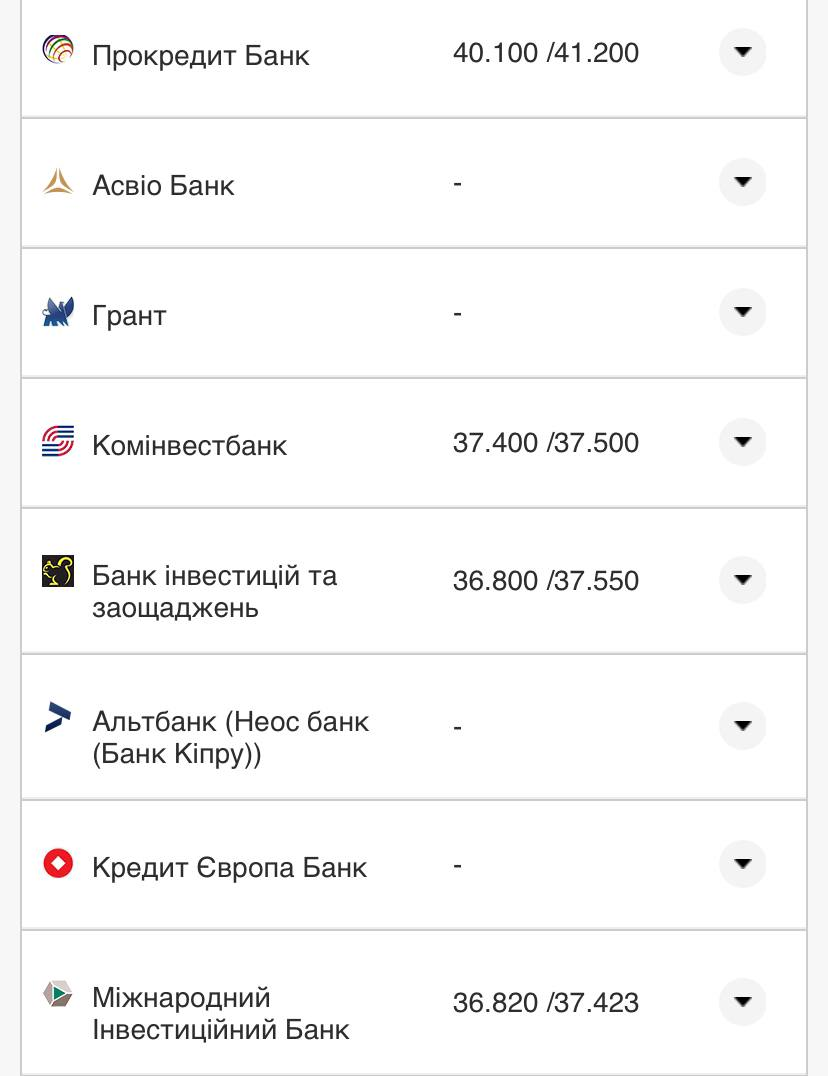Click the Банк інвестицій та заощаджень logo
The image size is (828, 1076).
point(58,571)
